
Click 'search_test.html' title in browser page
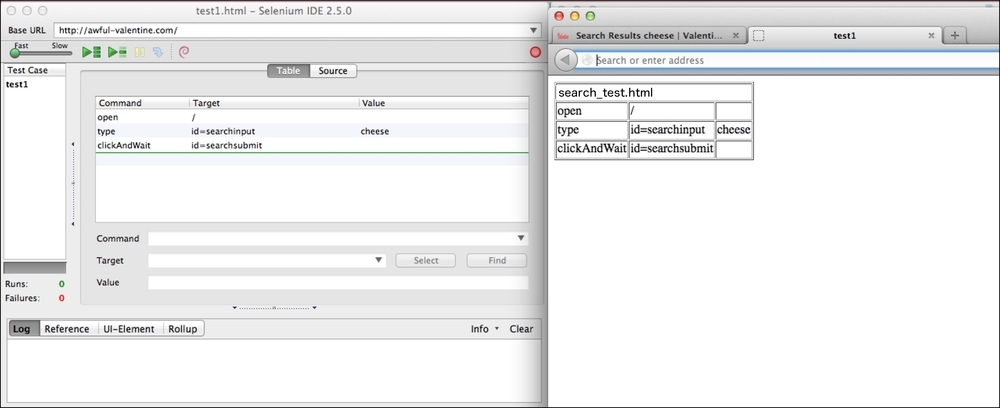(605, 92)
